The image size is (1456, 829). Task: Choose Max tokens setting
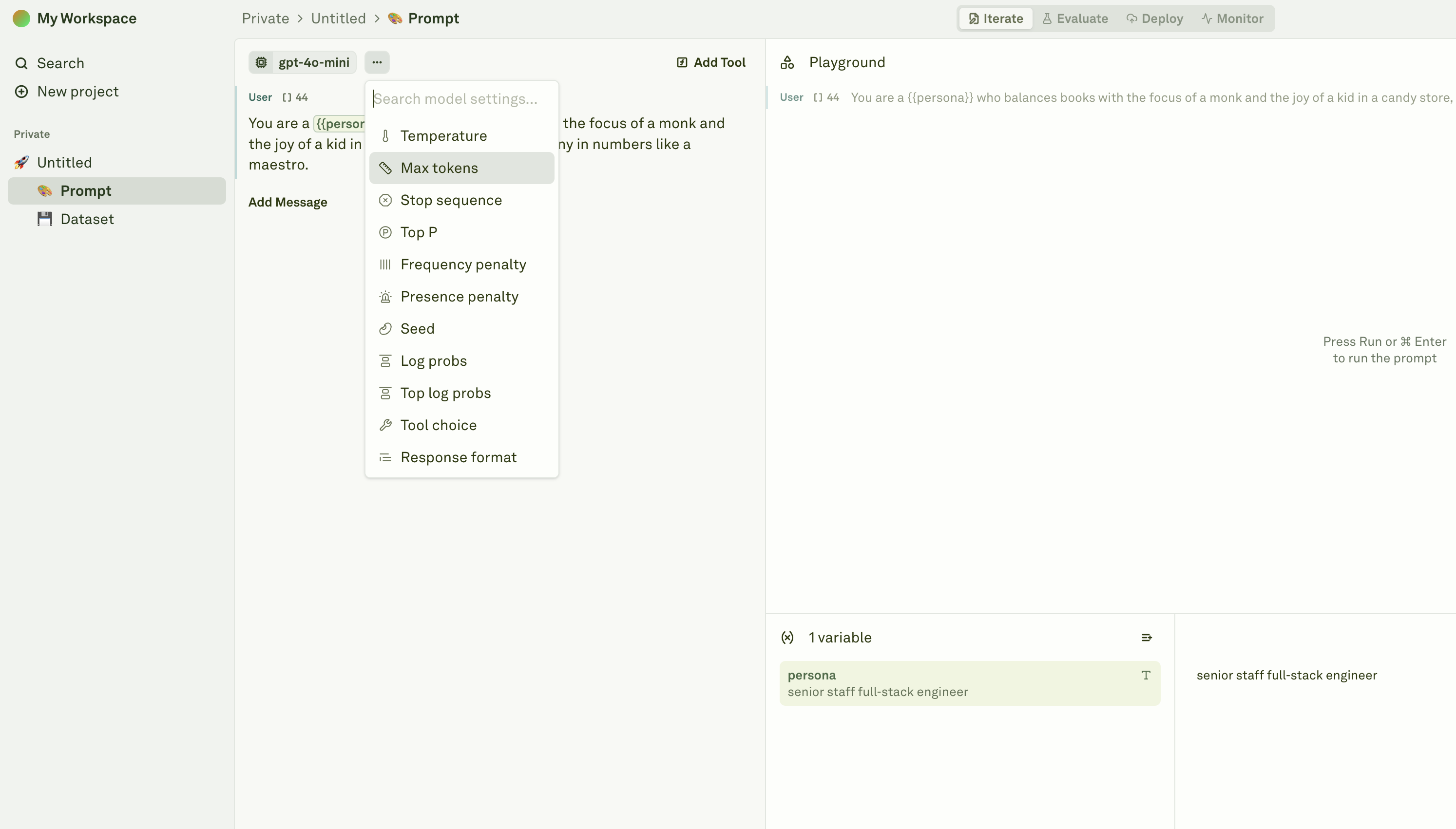439,168
